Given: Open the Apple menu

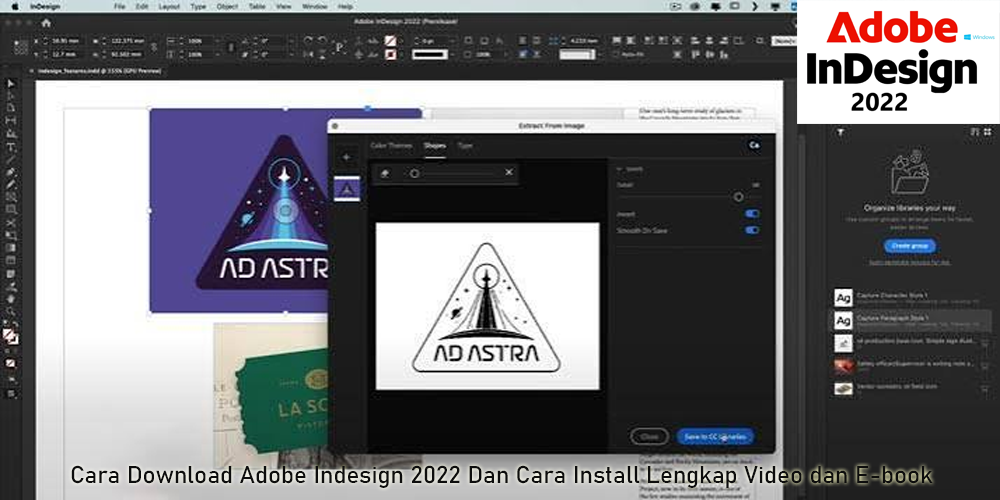Looking at the screenshot, I should [x=15, y=6].
